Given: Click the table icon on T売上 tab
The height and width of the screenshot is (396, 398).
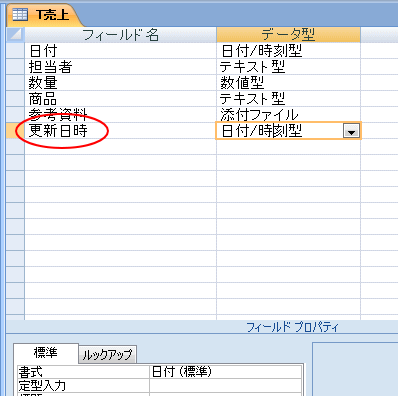Looking at the screenshot, I should pyautogui.click(x=20, y=15).
